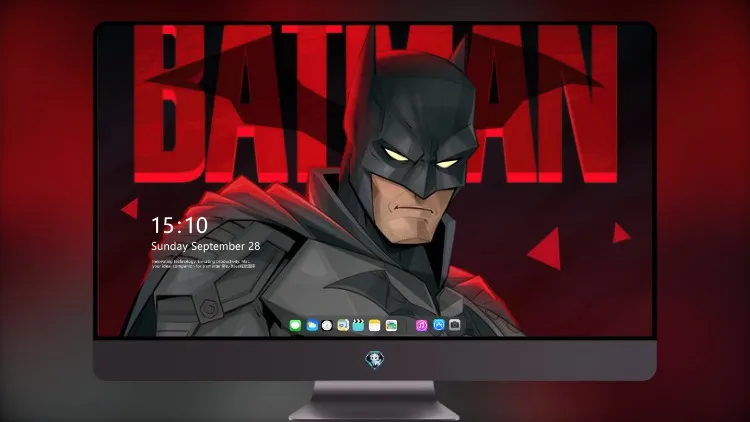Image resolution: width=750 pixels, height=422 pixels.
Task: Click the small caption under the date
Action: pos(204,264)
